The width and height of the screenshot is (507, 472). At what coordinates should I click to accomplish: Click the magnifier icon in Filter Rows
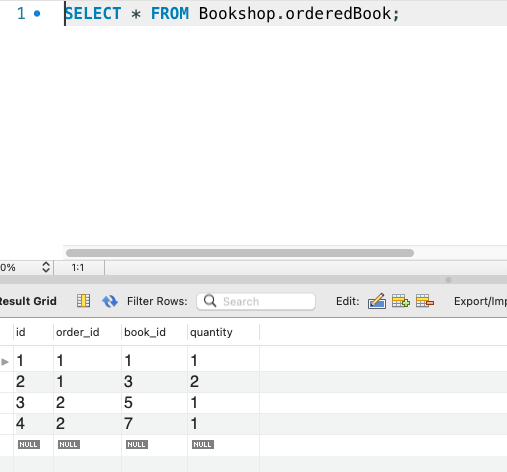[x=210, y=301]
